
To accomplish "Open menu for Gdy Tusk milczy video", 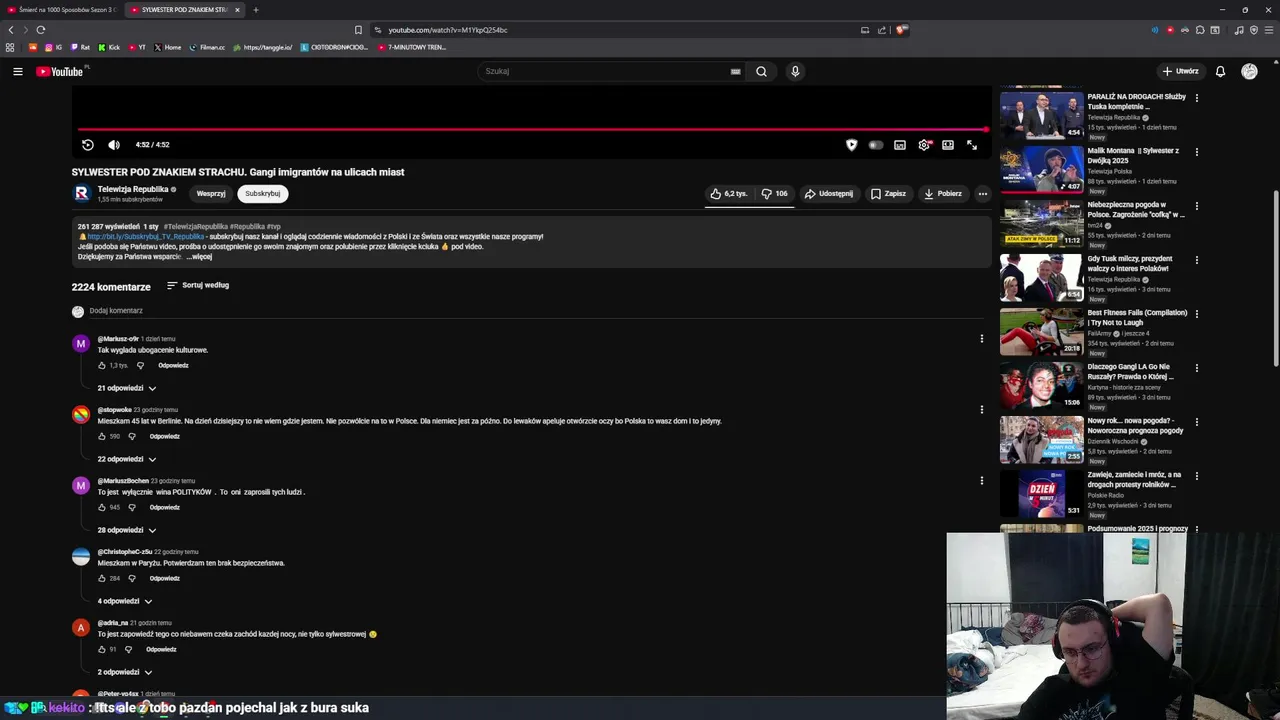I will coord(1196,260).
